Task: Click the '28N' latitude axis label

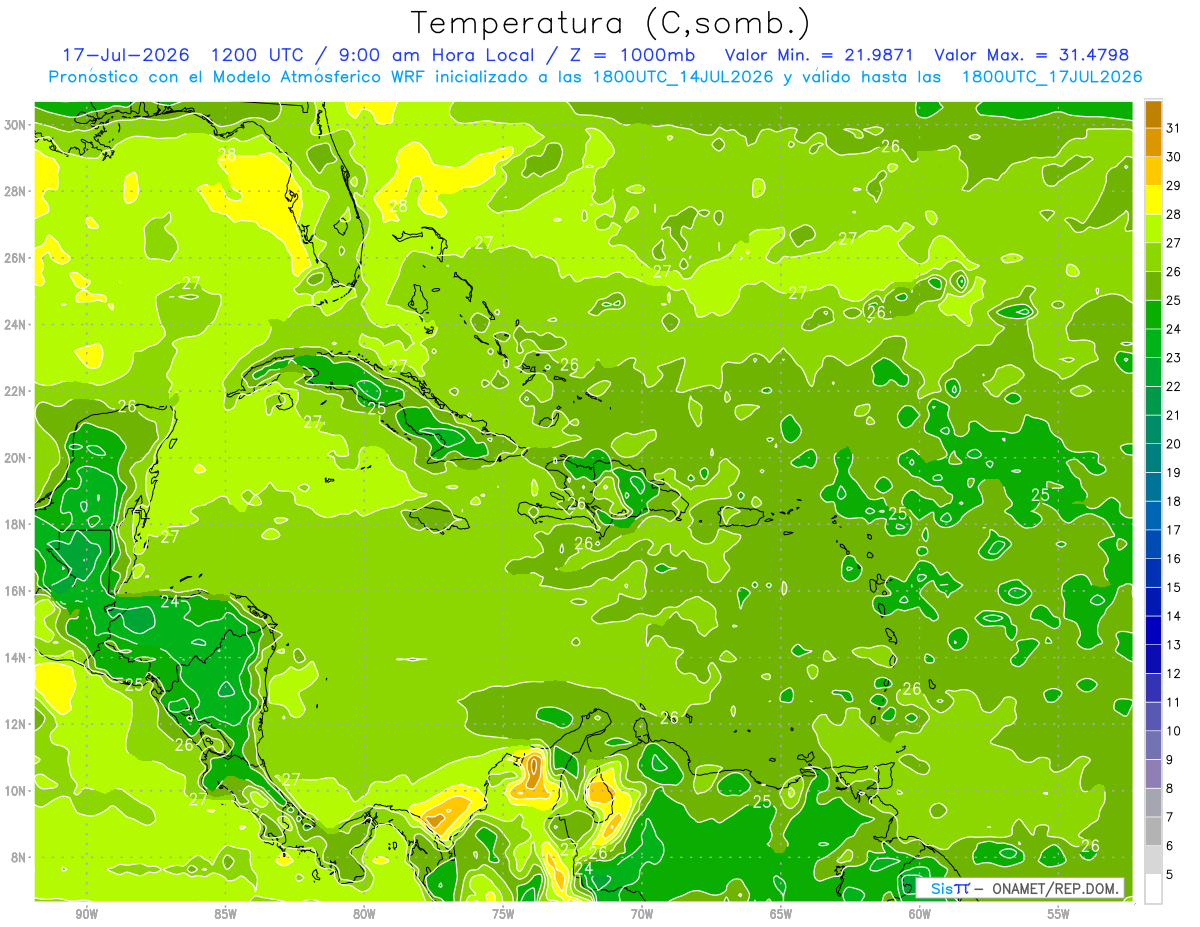Action: click(17, 191)
